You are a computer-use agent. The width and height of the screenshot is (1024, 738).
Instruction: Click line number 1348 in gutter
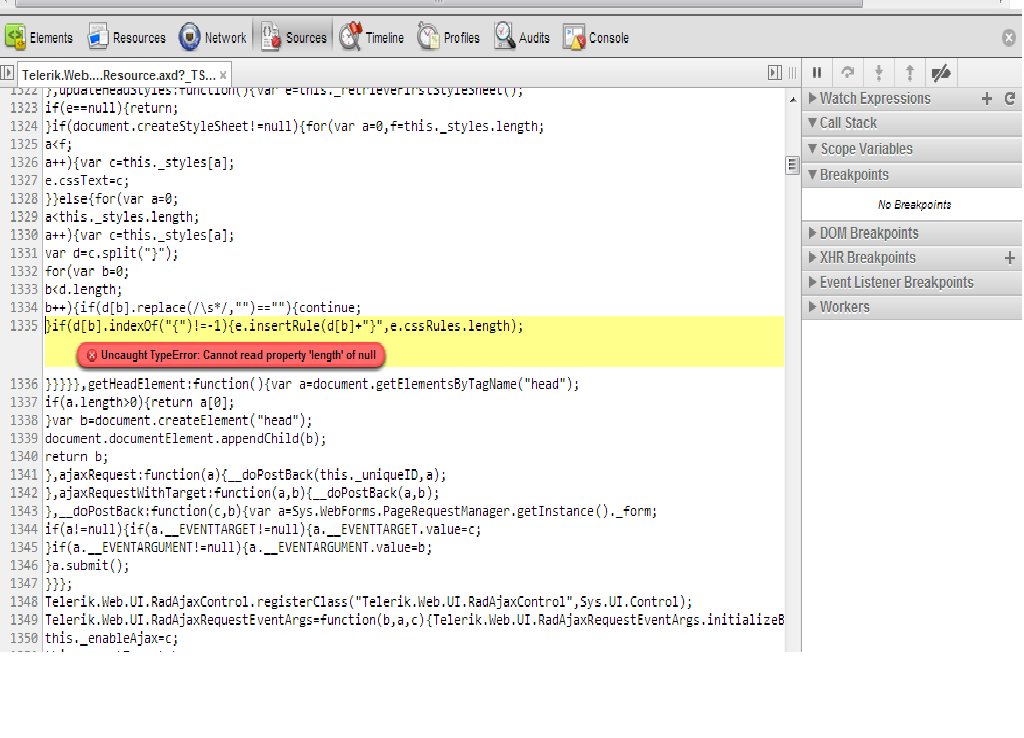coord(24,602)
